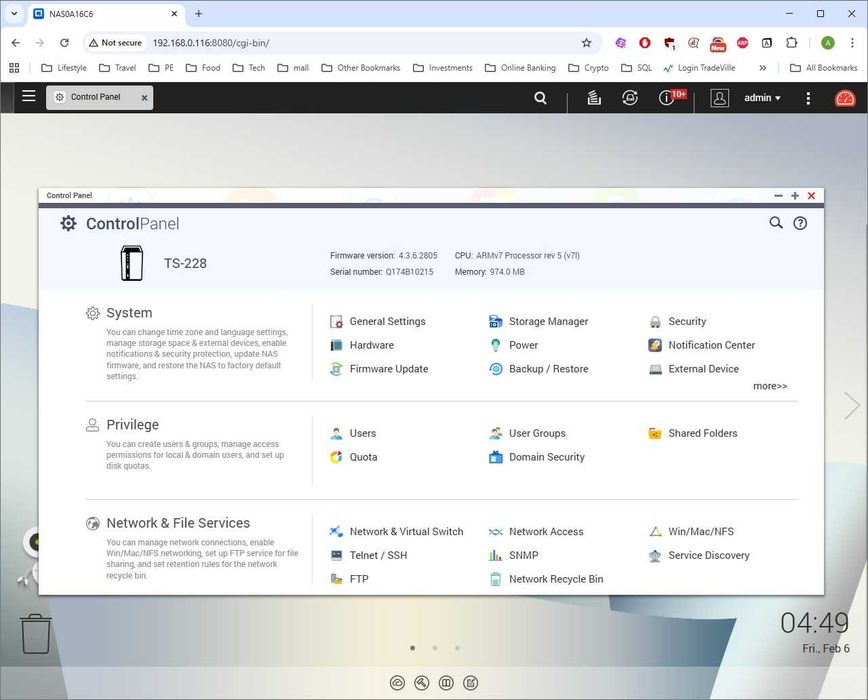Open Users management
868x700 pixels.
coord(353,433)
